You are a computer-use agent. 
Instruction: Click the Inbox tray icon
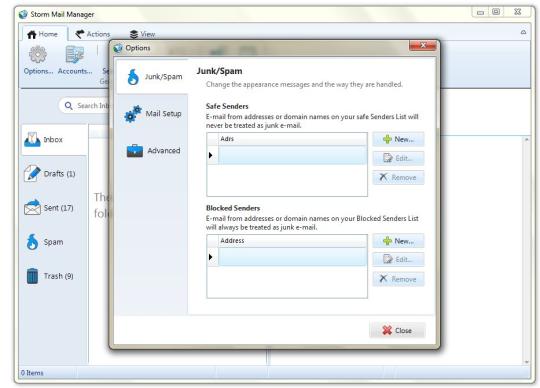coord(32,139)
